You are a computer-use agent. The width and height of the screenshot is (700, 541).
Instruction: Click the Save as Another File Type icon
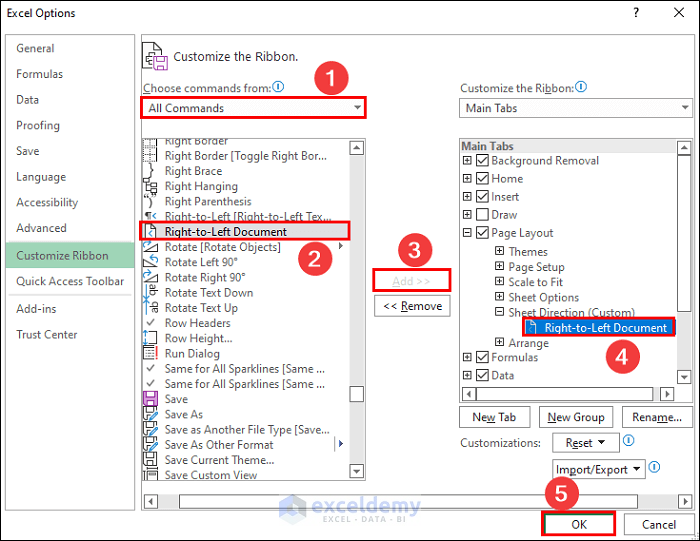click(150, 429)
